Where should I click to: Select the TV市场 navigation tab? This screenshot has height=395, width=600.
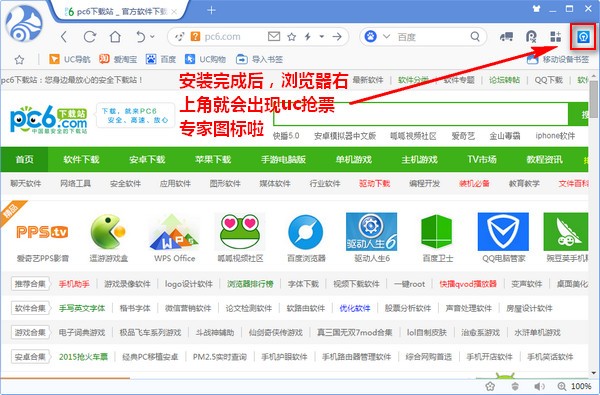coord(482,159)
